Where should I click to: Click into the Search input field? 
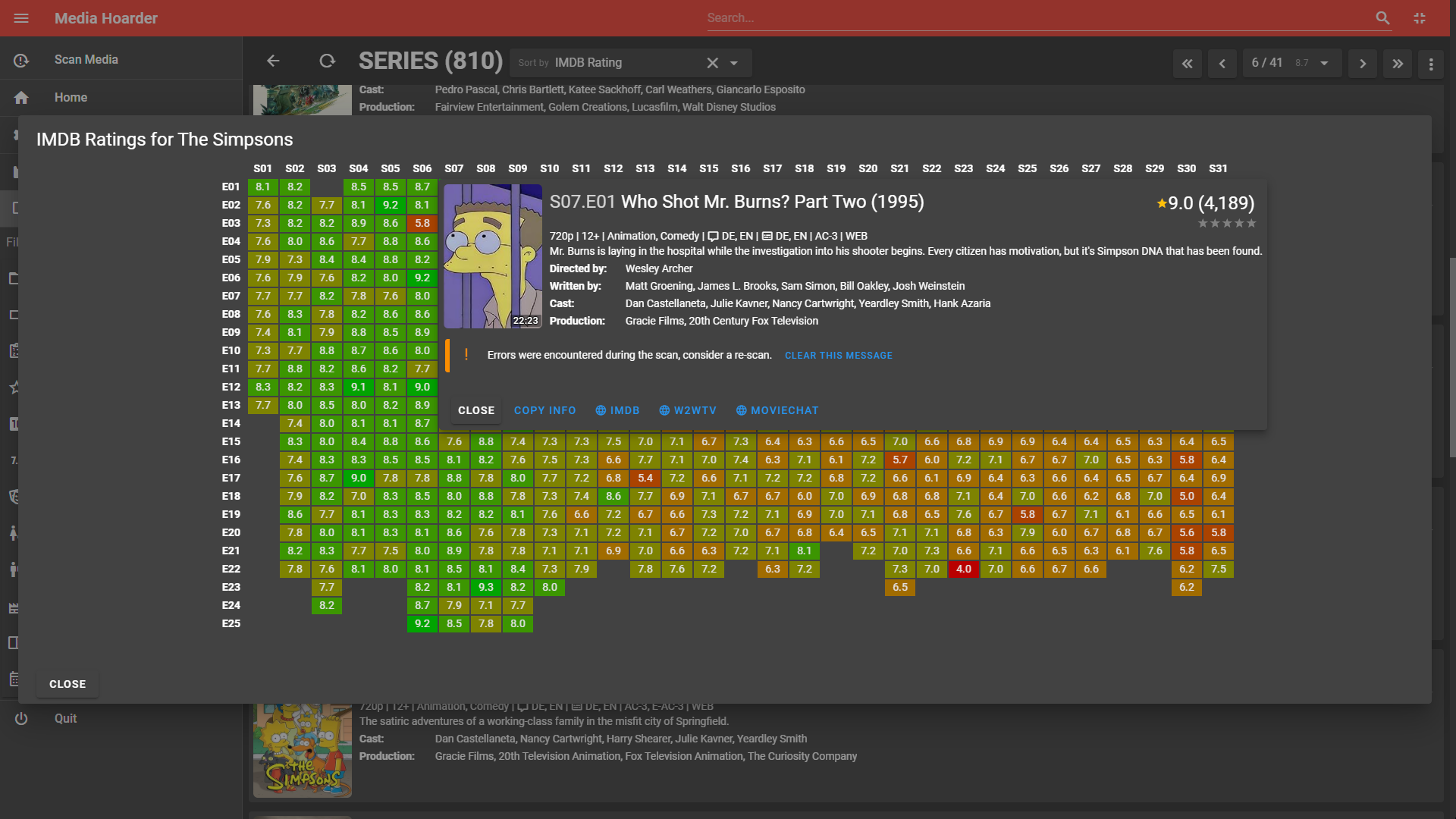point(1039,18)
